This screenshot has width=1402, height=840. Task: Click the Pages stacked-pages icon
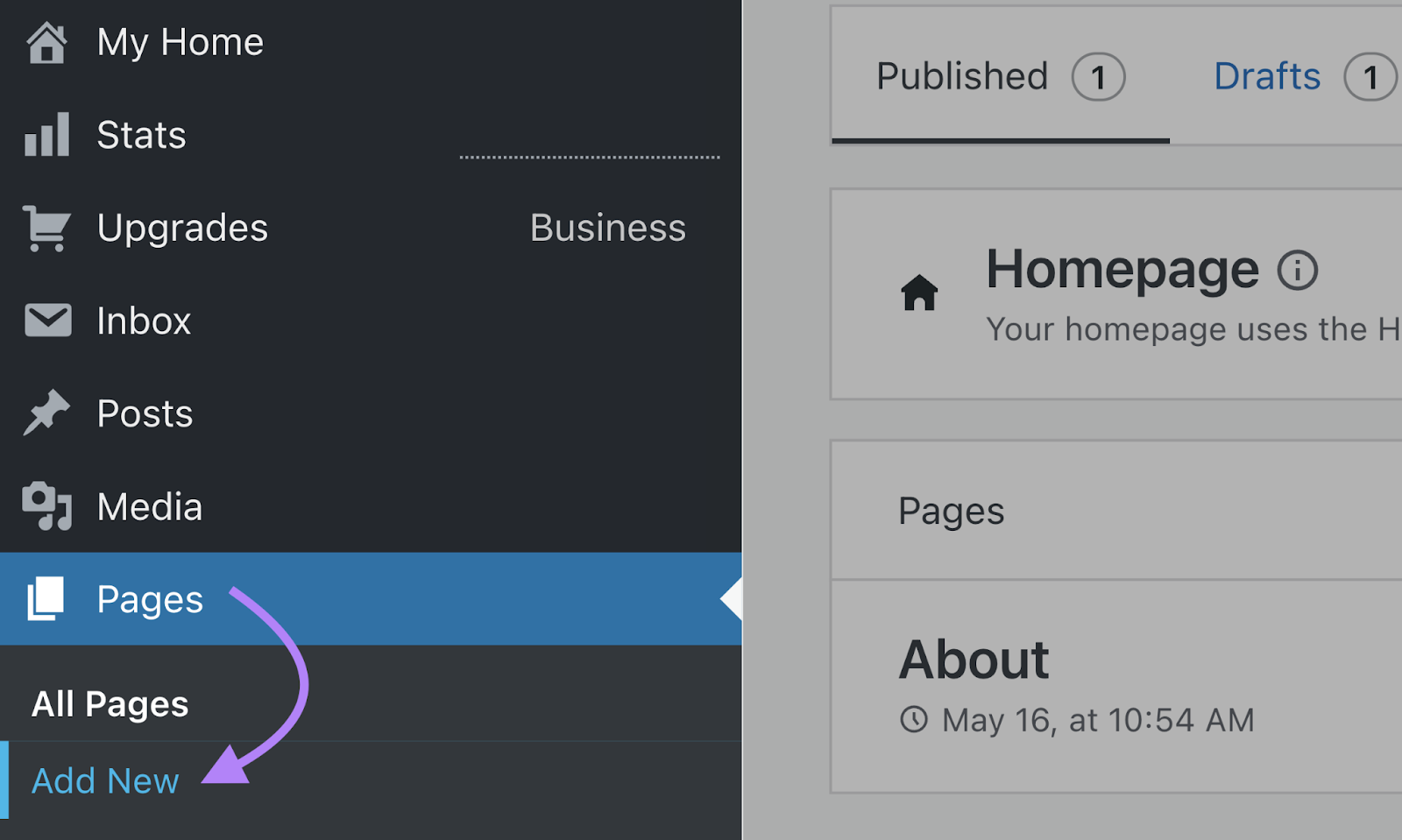click(x=46, y=599)
